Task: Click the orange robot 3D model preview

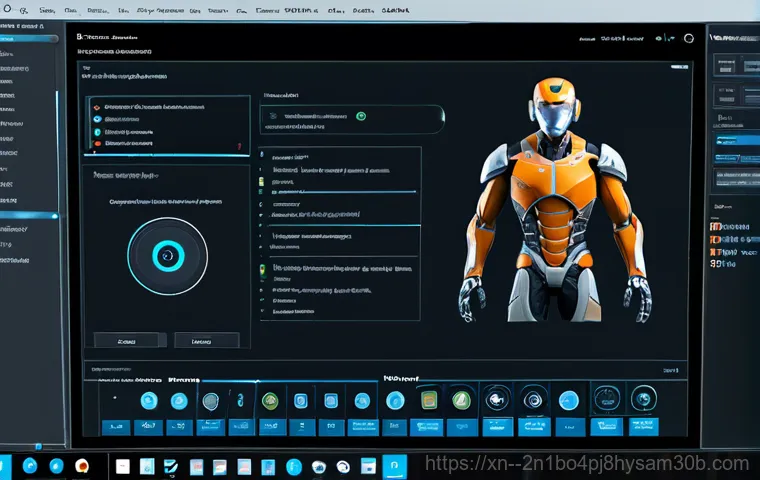Action: [x=555, y=200]
